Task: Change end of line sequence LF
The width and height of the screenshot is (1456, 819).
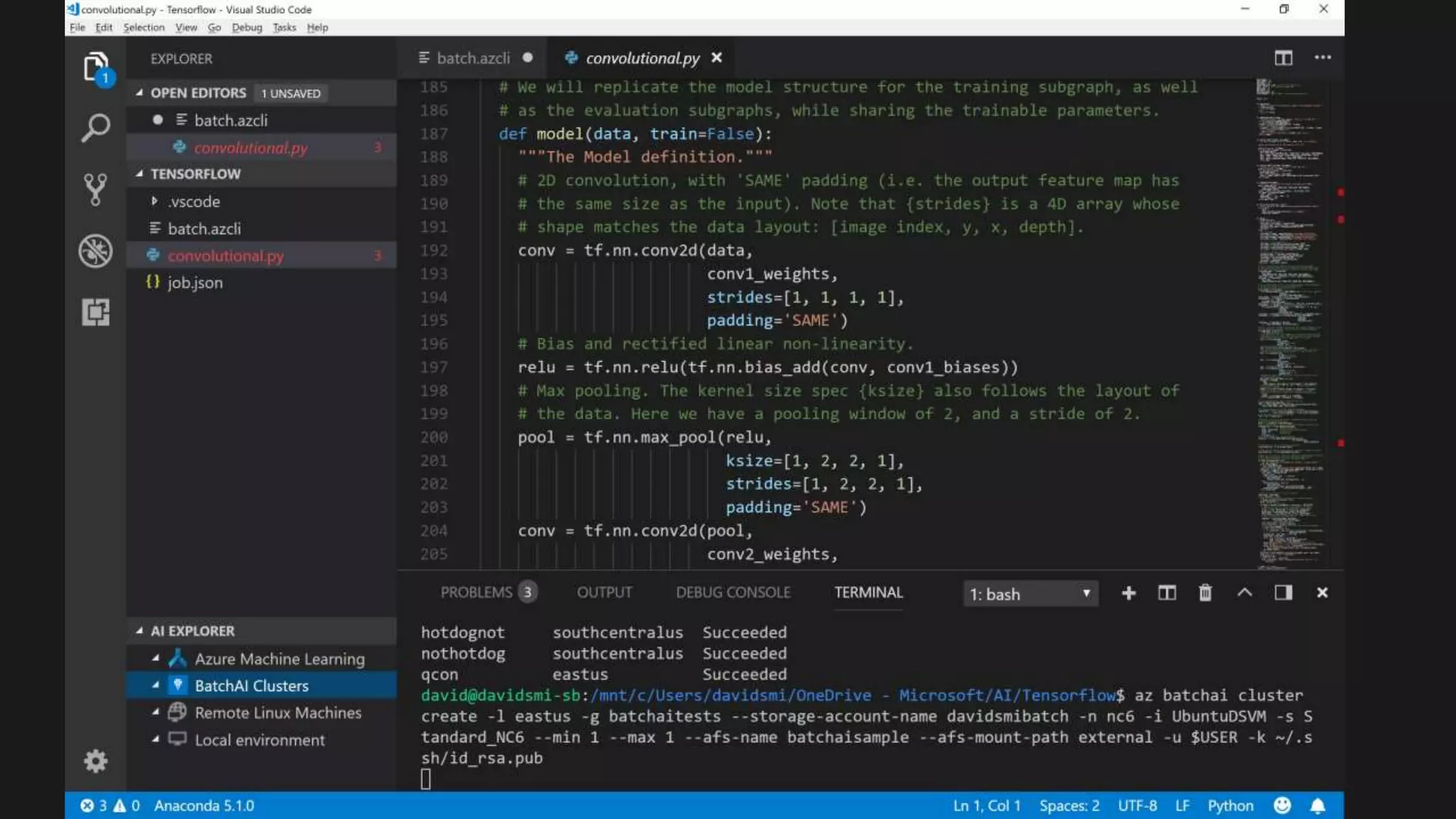Action: click(x=1182, y=805)
